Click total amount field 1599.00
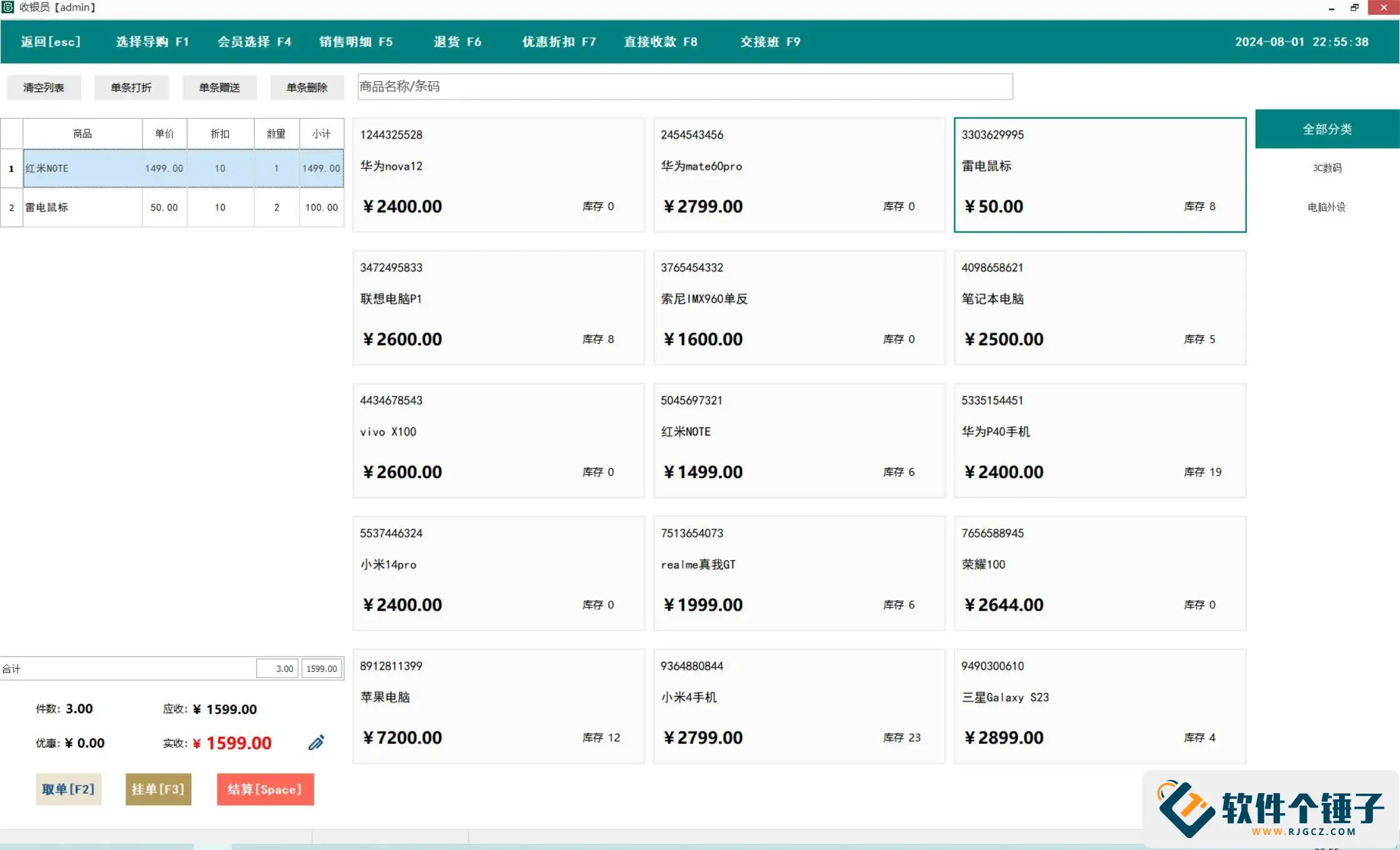Screen dimensions: 1400x850 [321, 668]
